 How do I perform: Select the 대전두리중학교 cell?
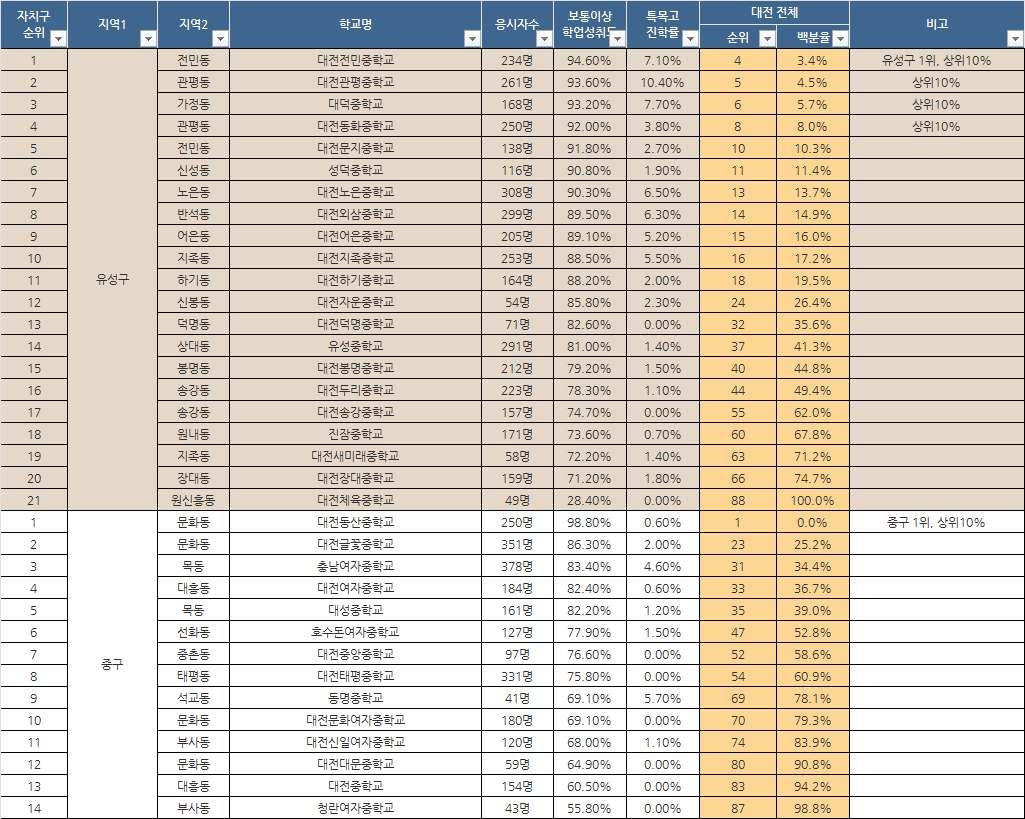pyautogui.click(x=356, y=390)
